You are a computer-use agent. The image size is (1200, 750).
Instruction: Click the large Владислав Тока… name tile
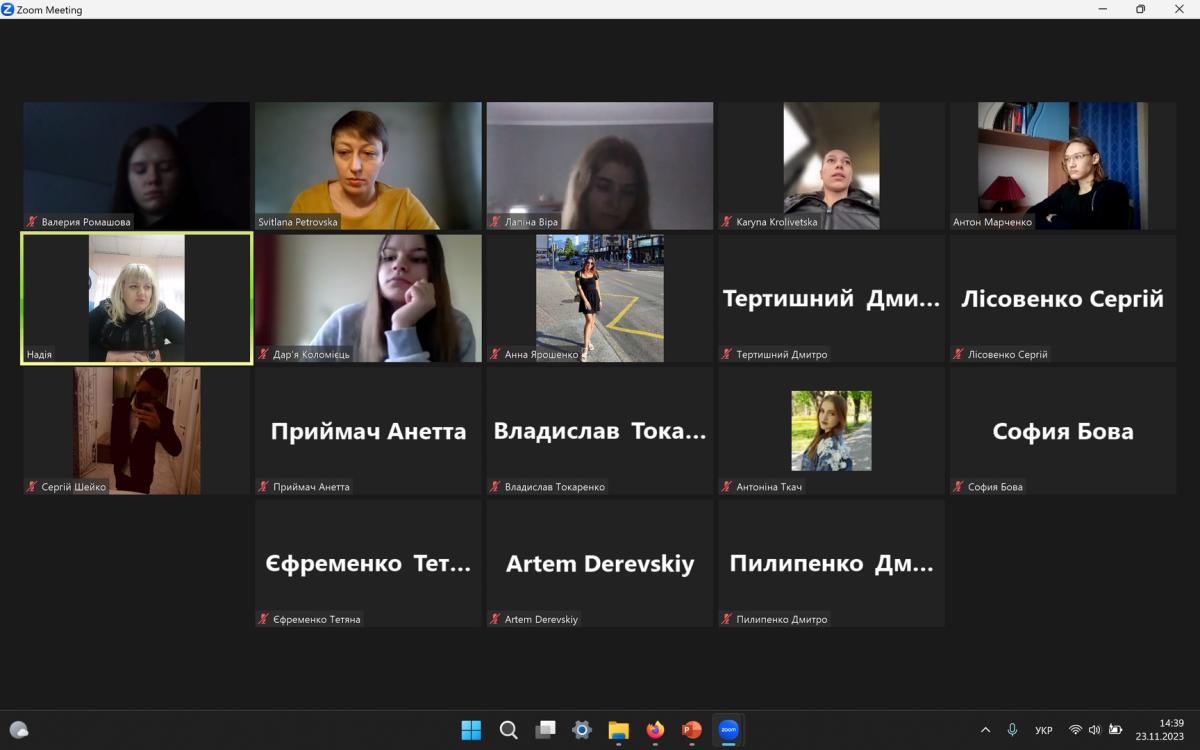[600, 431]
